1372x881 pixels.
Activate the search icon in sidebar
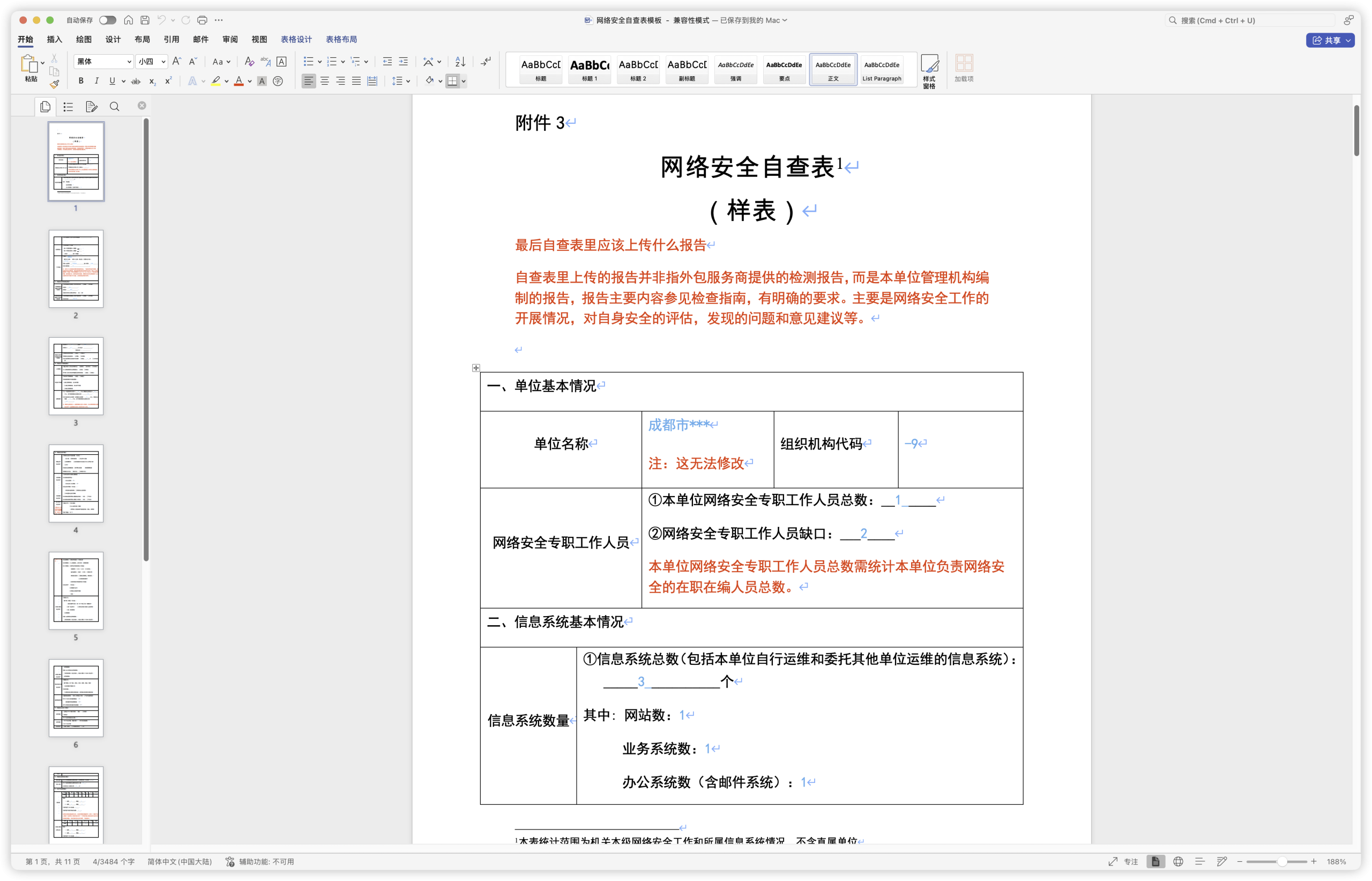click(114, 106)
